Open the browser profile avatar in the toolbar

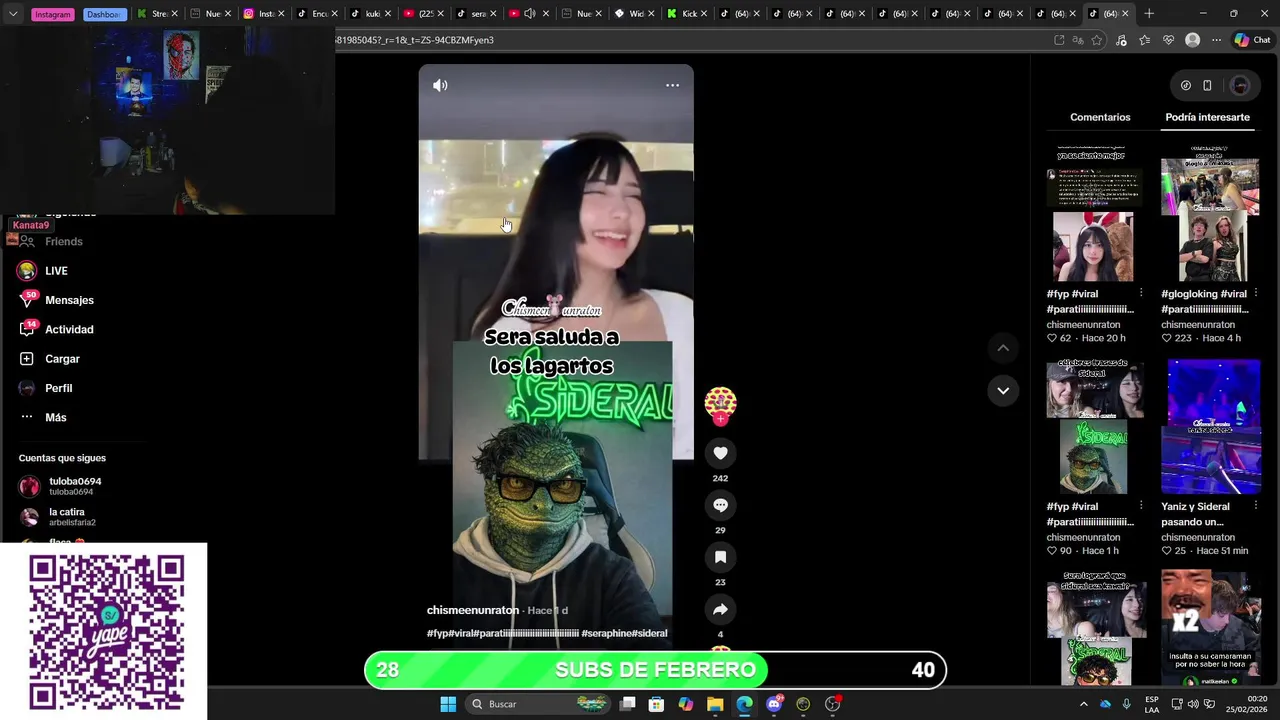click(1192, 40)
